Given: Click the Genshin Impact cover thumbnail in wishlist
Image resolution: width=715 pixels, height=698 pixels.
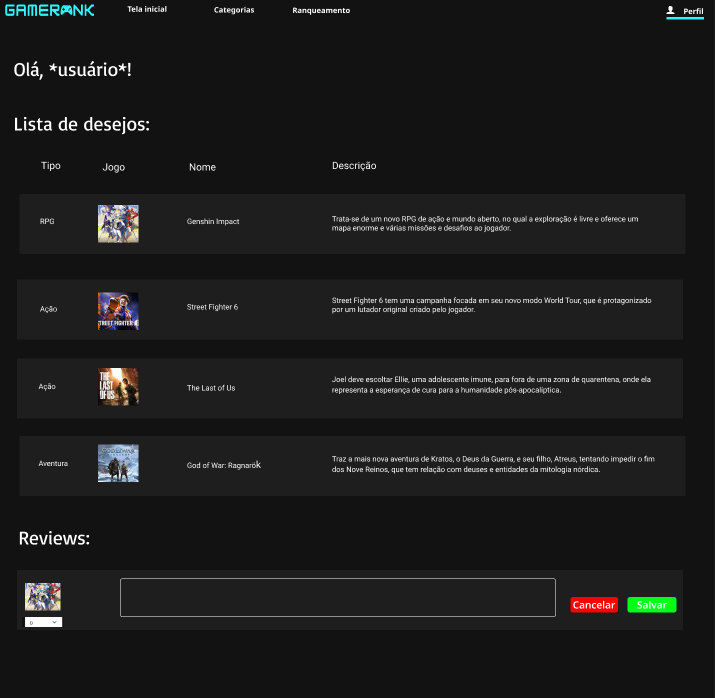Looking at the screenshot, I should coord(118,223).
